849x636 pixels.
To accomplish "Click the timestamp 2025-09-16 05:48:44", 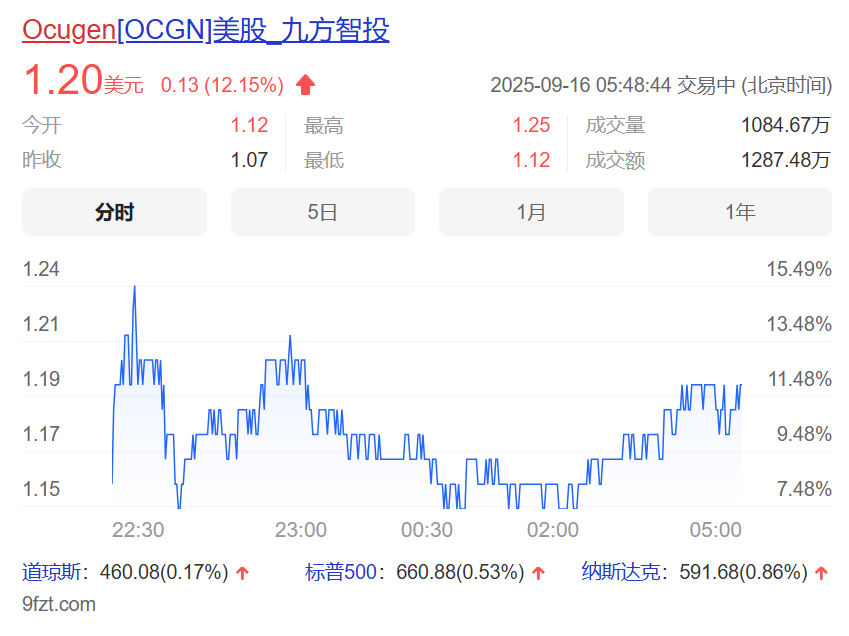I will [x=580, y=85].
